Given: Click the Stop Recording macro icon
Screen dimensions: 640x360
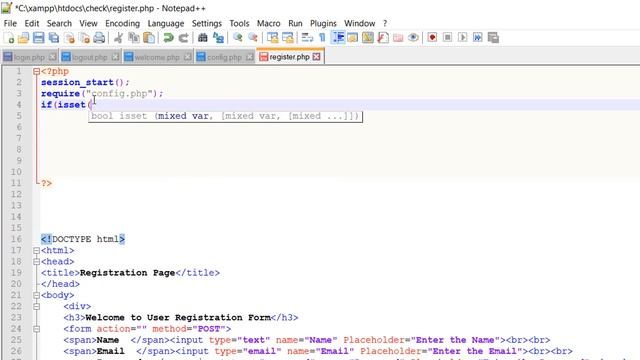Looking at the screenshot, I should pyautogui.click(x=447, y=38).
